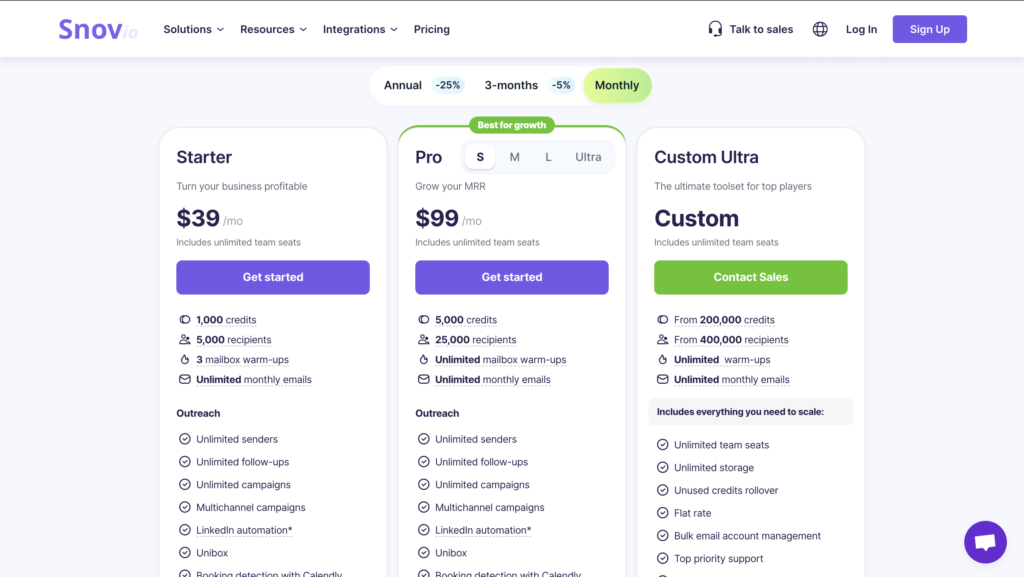Click Contact Sales for Custom Ultra
The width and height of the screenshot is (1024, 577).
750,277
